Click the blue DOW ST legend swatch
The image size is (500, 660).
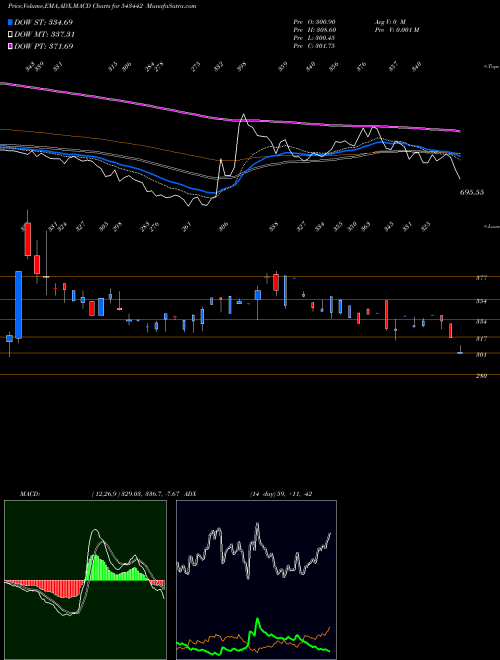10,22
